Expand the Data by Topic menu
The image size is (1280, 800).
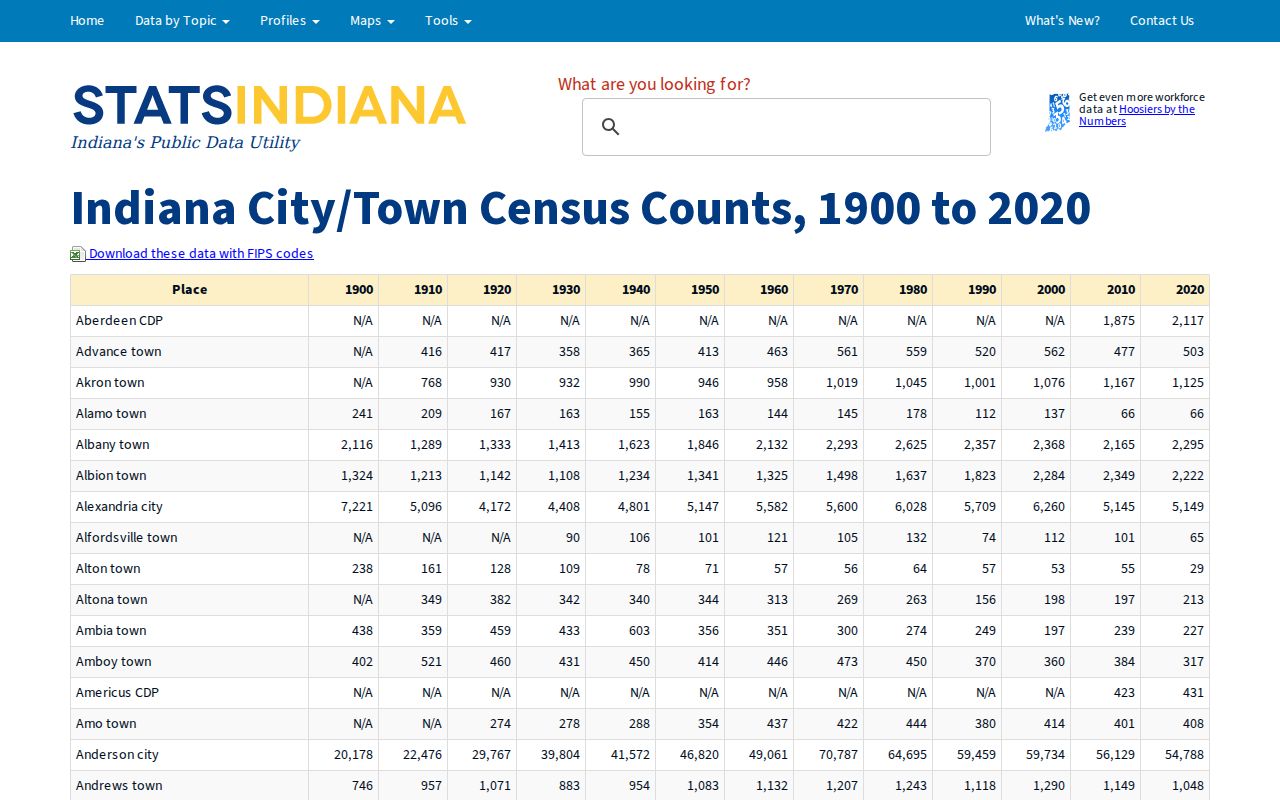pos(182,20)
